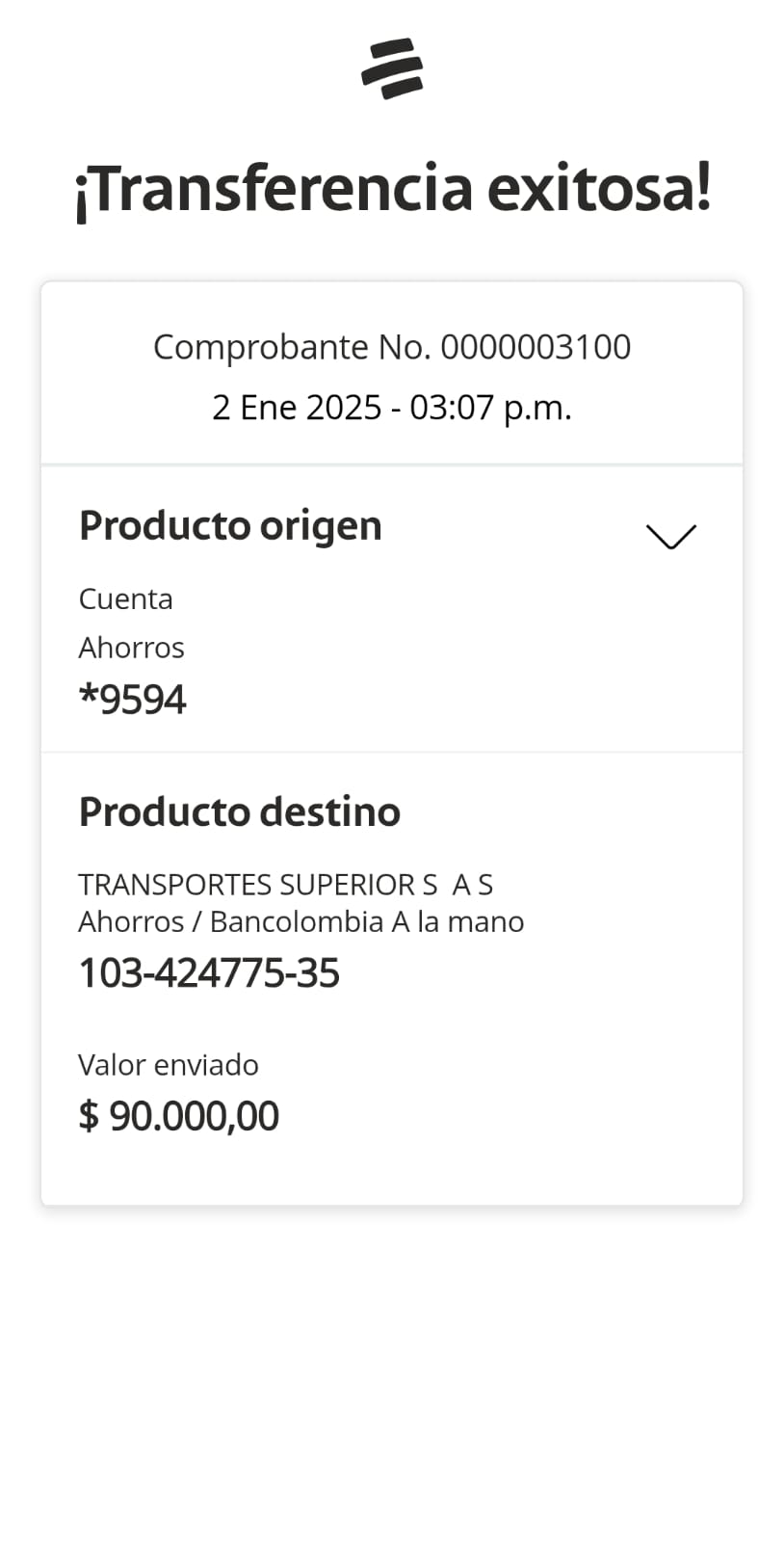Click the Cuenta label under origen
The width and height of the screenshot is (784, 1542).
[x=125, y=598]
